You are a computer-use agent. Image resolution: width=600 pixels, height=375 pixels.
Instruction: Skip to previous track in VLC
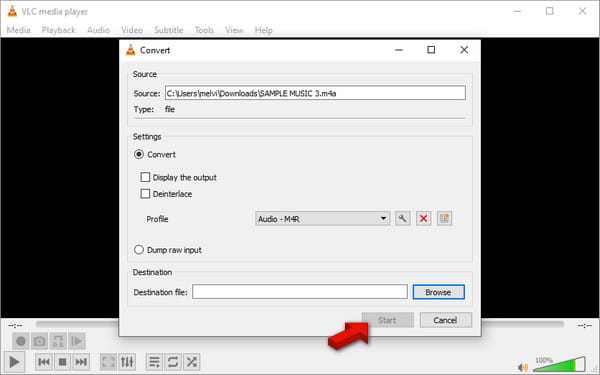click(44, 362)
